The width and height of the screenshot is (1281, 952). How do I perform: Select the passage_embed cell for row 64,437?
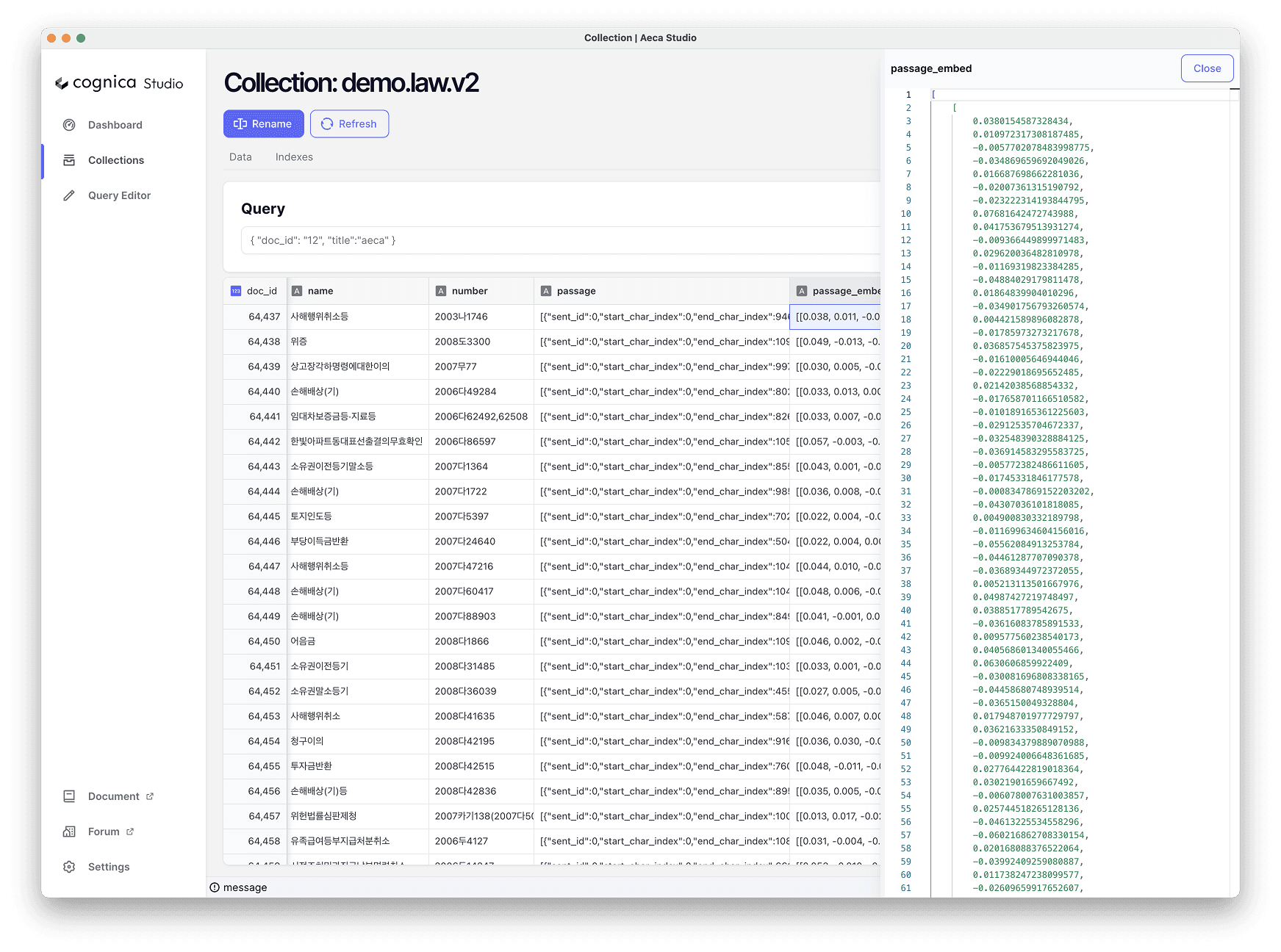tap(836, 317)
